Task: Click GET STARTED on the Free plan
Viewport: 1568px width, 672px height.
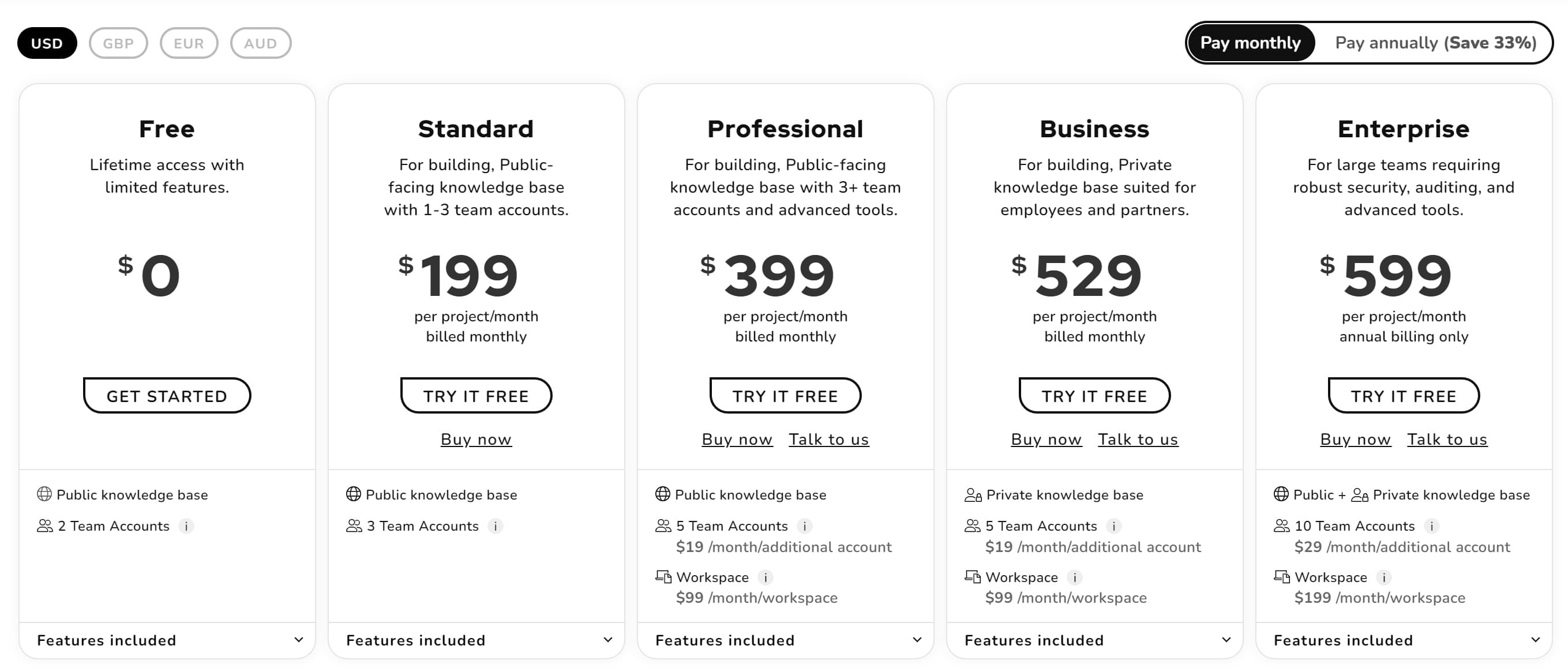Action: (x=166, y=395)
